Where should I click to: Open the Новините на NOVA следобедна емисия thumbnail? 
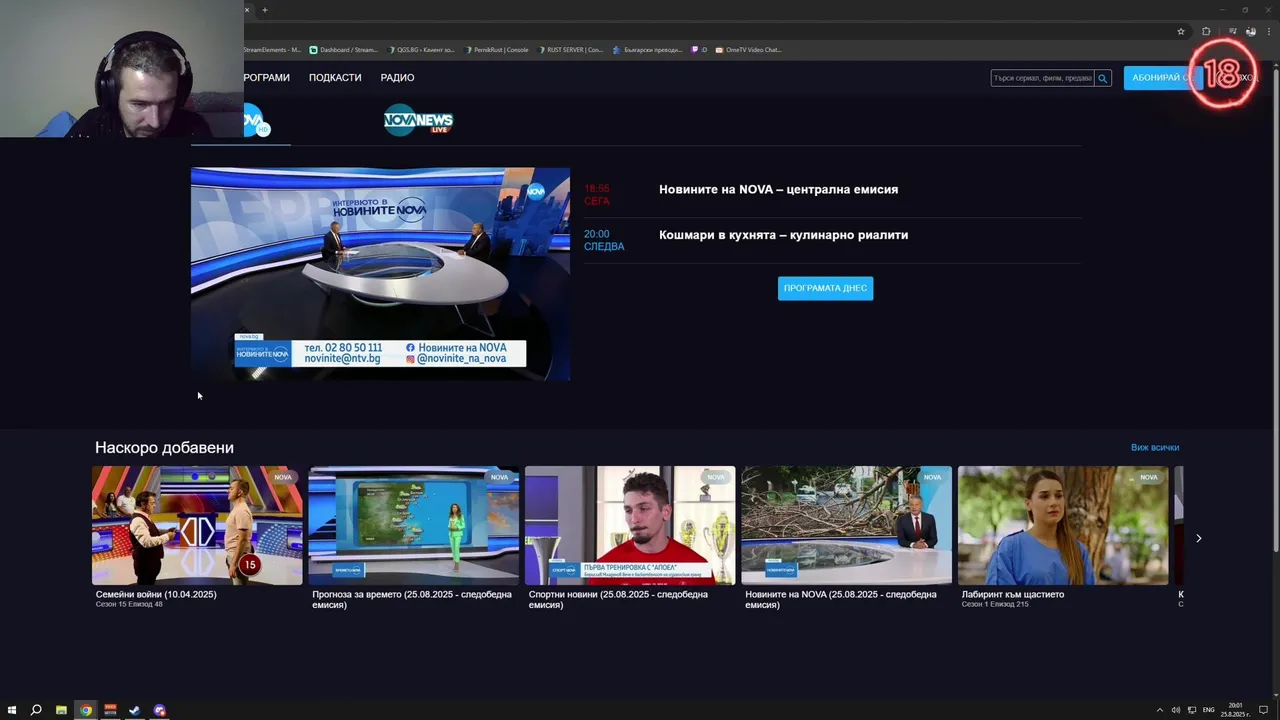click(846, 525)
